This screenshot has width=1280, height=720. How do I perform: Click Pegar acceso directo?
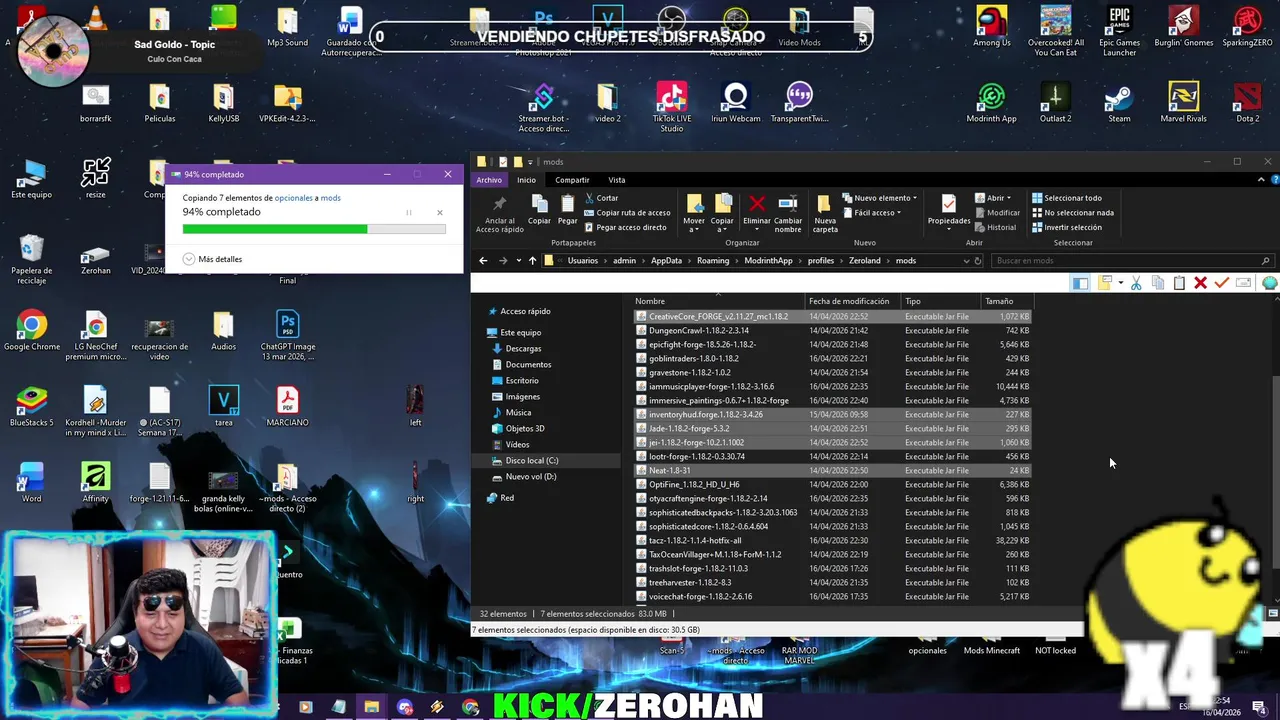[x=626, y=227]
